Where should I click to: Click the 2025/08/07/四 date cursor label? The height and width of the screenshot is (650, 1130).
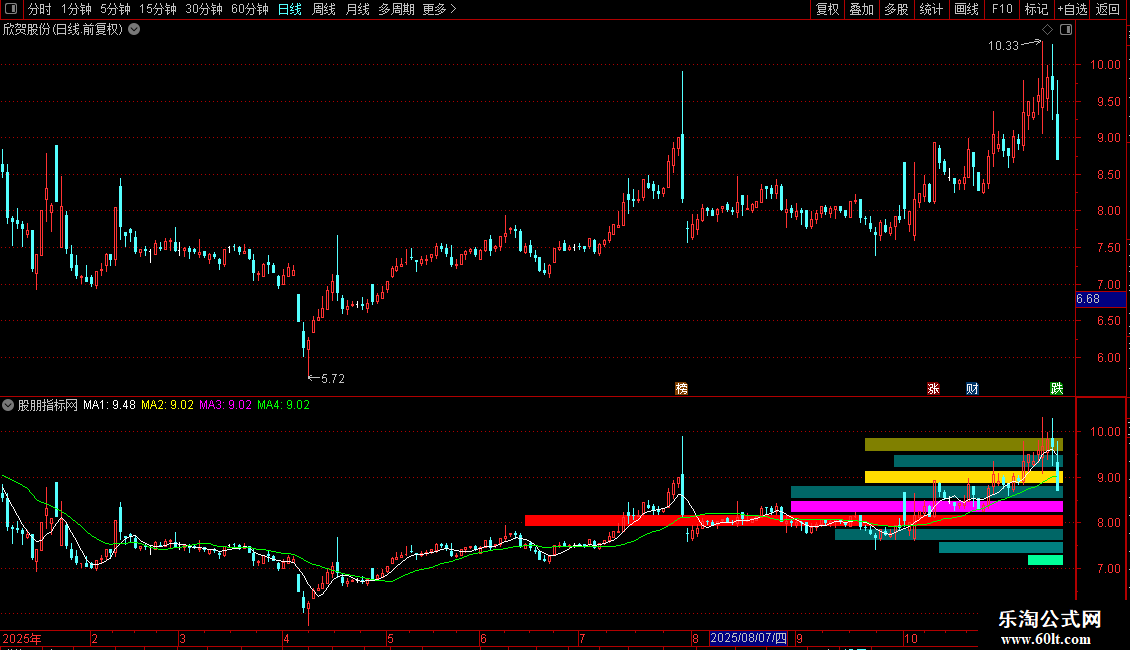pos(748,638)
